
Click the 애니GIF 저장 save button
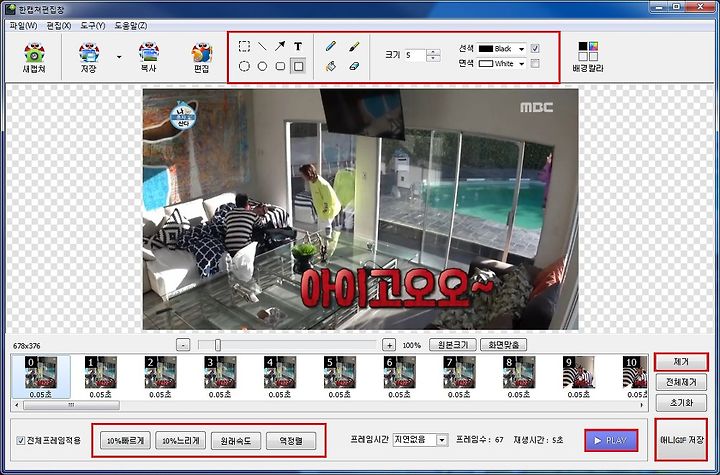[681, 440]
